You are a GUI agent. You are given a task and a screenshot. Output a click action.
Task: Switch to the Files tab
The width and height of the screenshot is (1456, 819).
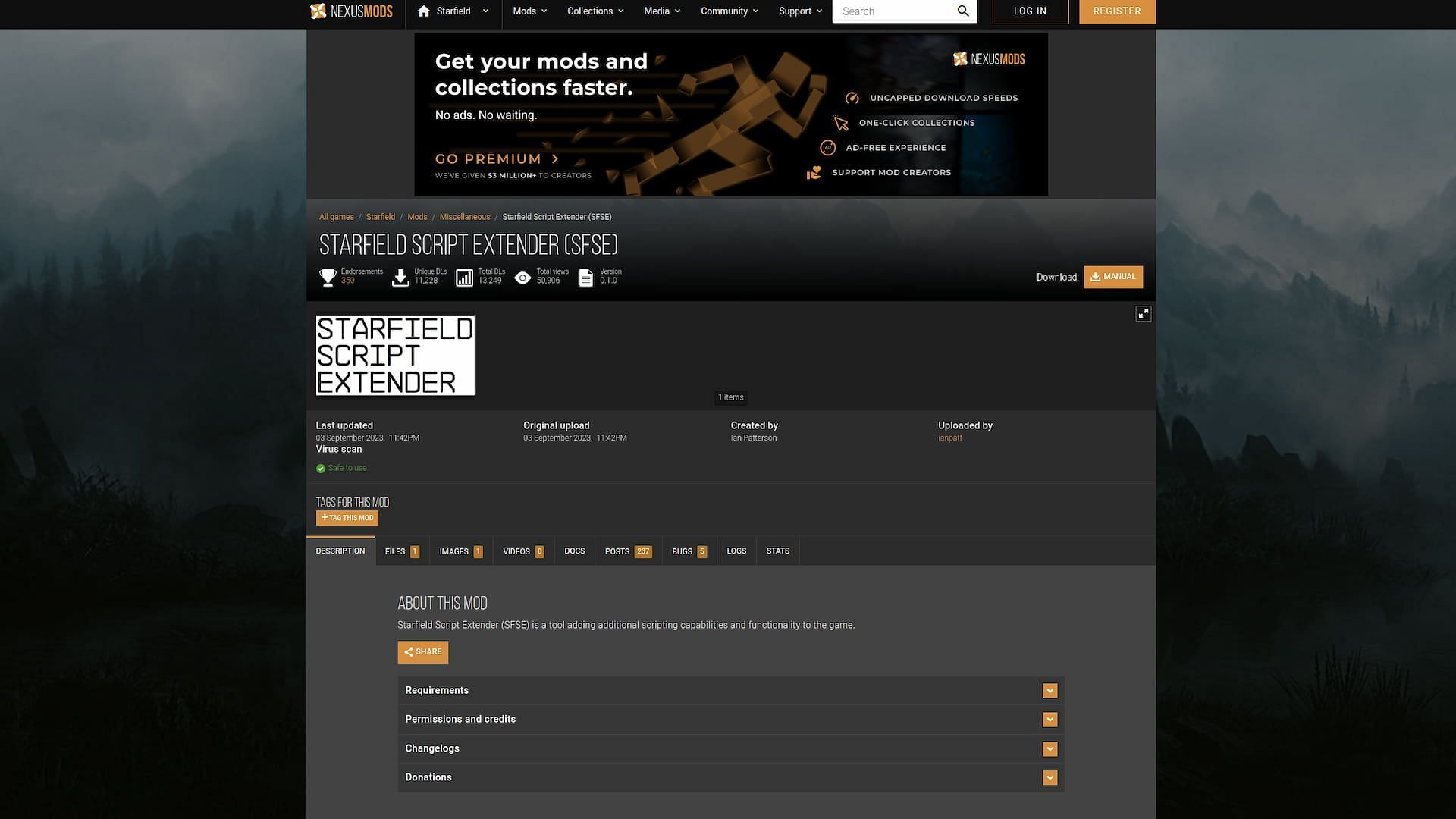tap(402, 551)
